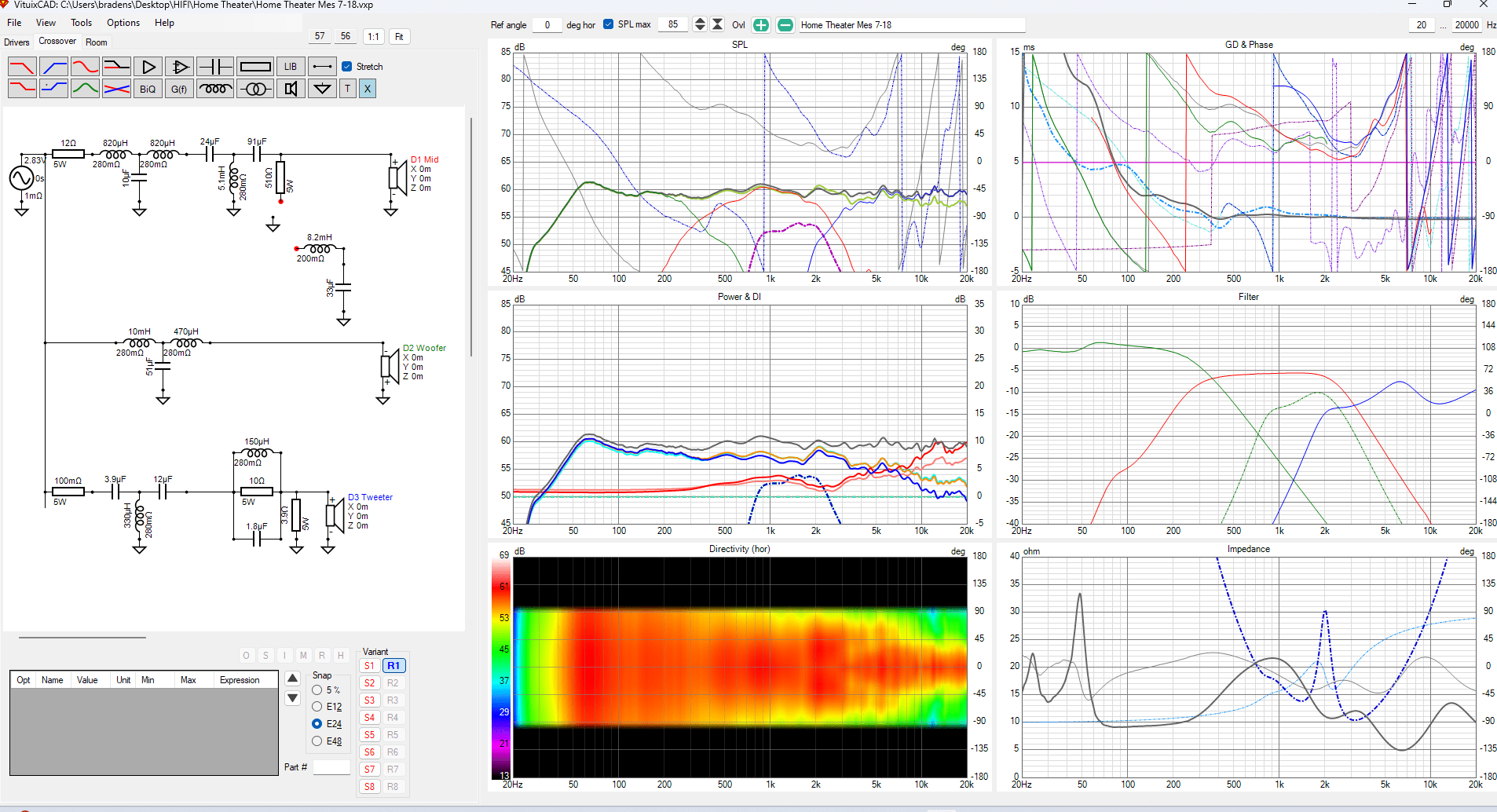Select the E24 snap option
Screen dimensions: 1497x812
pyautogui.click(x=317, y=724)
